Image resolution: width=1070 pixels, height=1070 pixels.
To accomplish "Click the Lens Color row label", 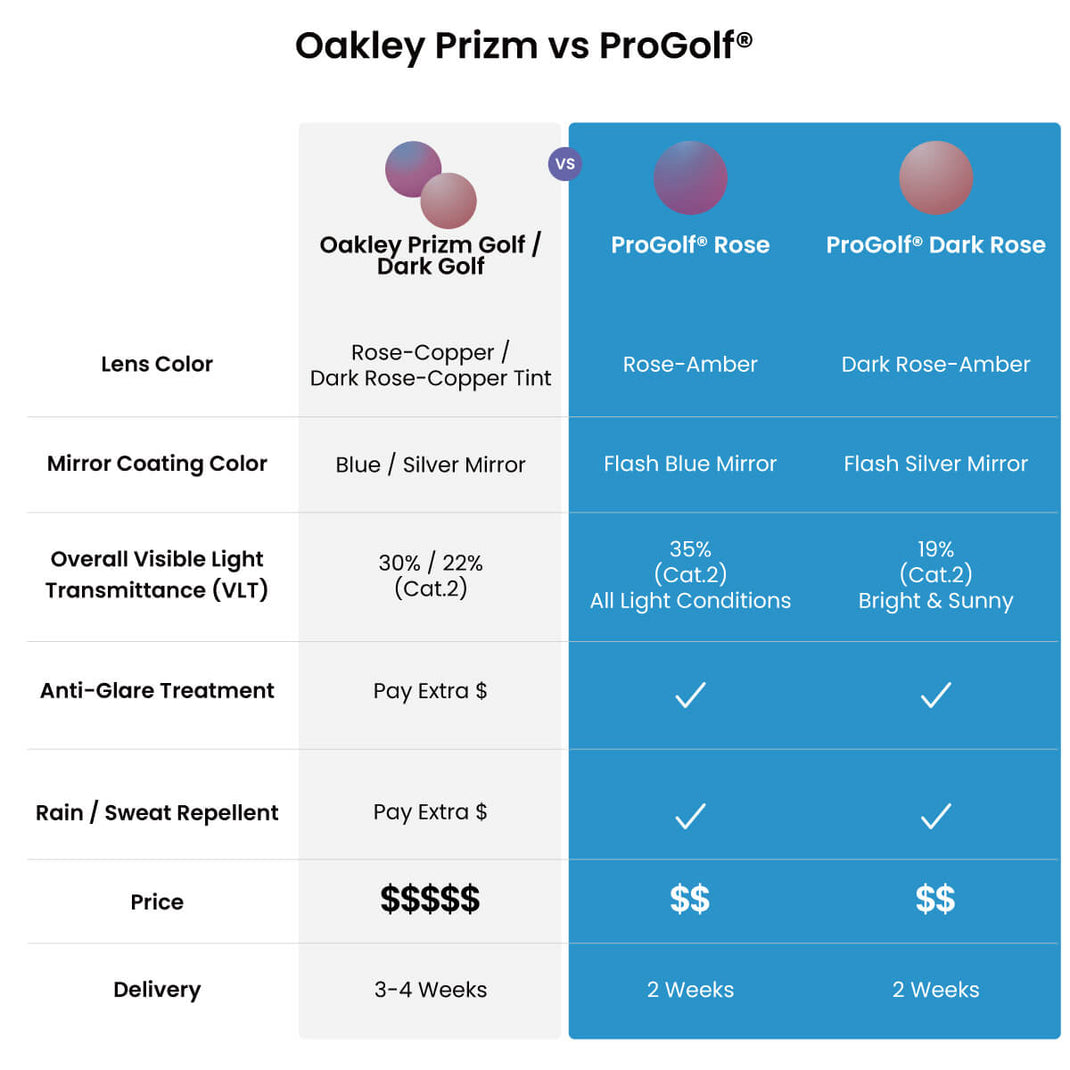I will (157, 364).
